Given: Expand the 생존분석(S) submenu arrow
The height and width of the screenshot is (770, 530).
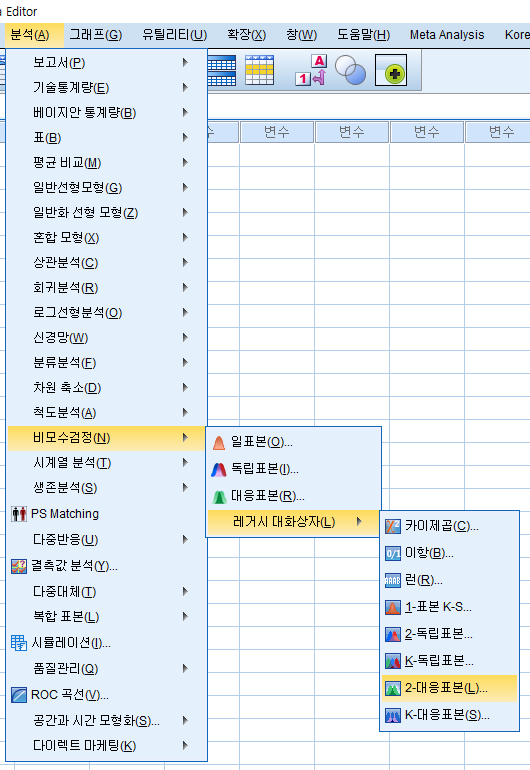Looking at the screenshot, I should click(185, 488).
